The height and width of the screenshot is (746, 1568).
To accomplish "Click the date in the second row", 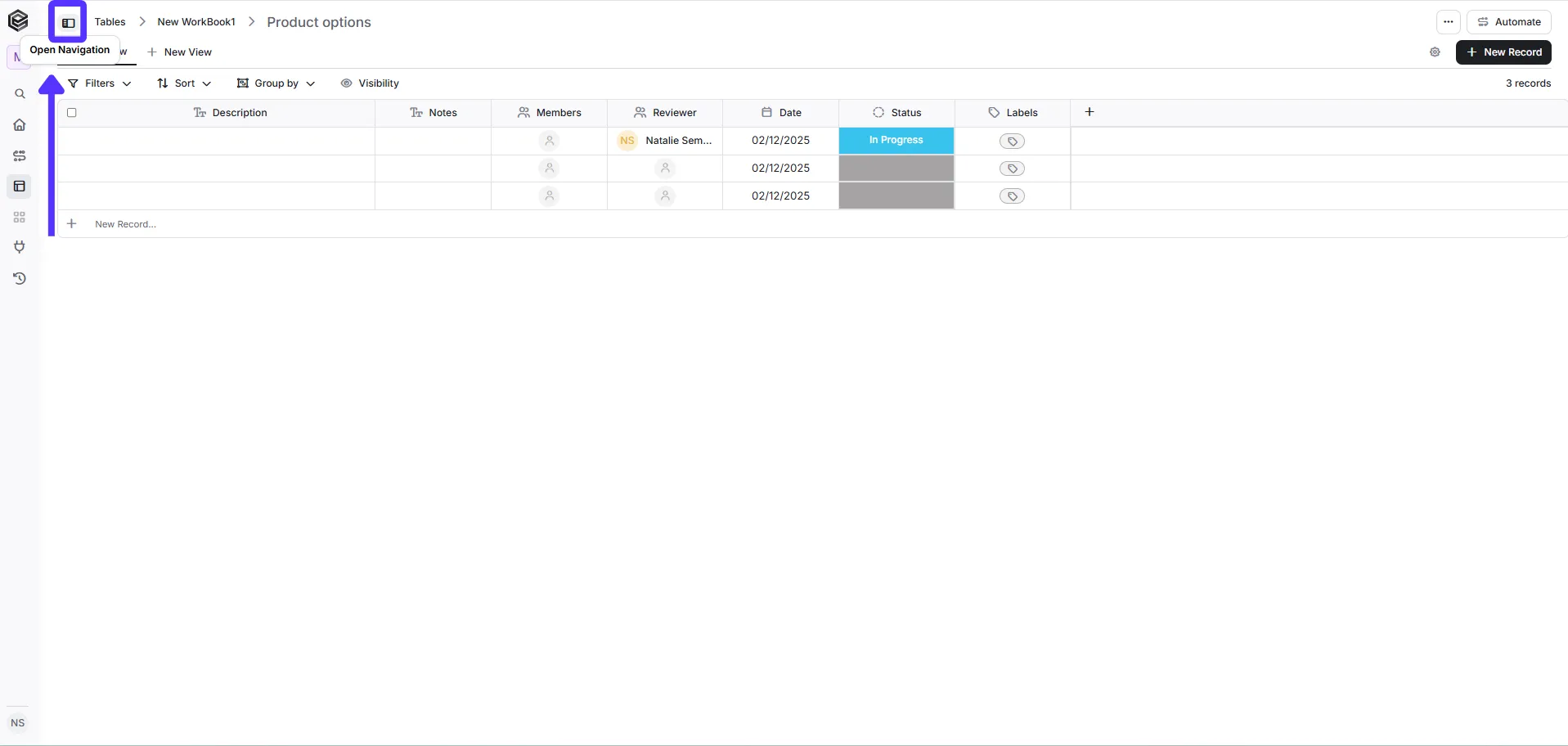I will (781, 169).
